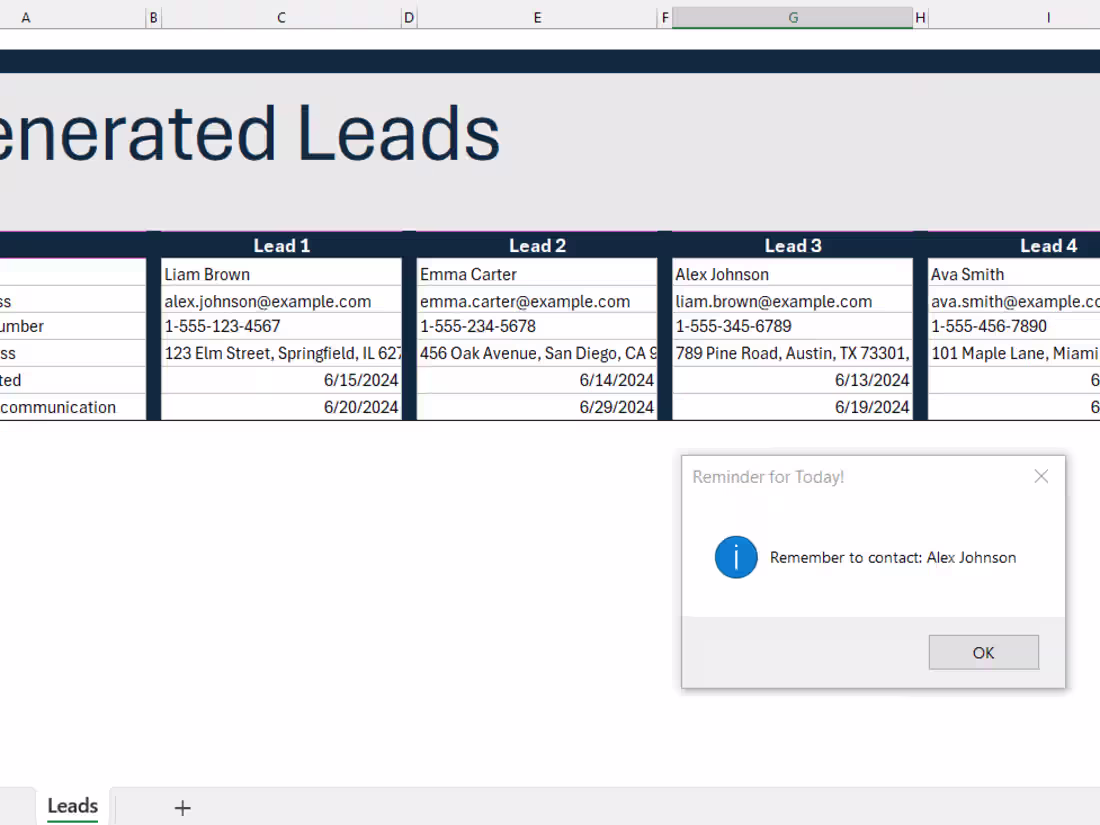Select the 6/15/2024 date under Lead 1
1100x825 pixels.
(281, 380)
